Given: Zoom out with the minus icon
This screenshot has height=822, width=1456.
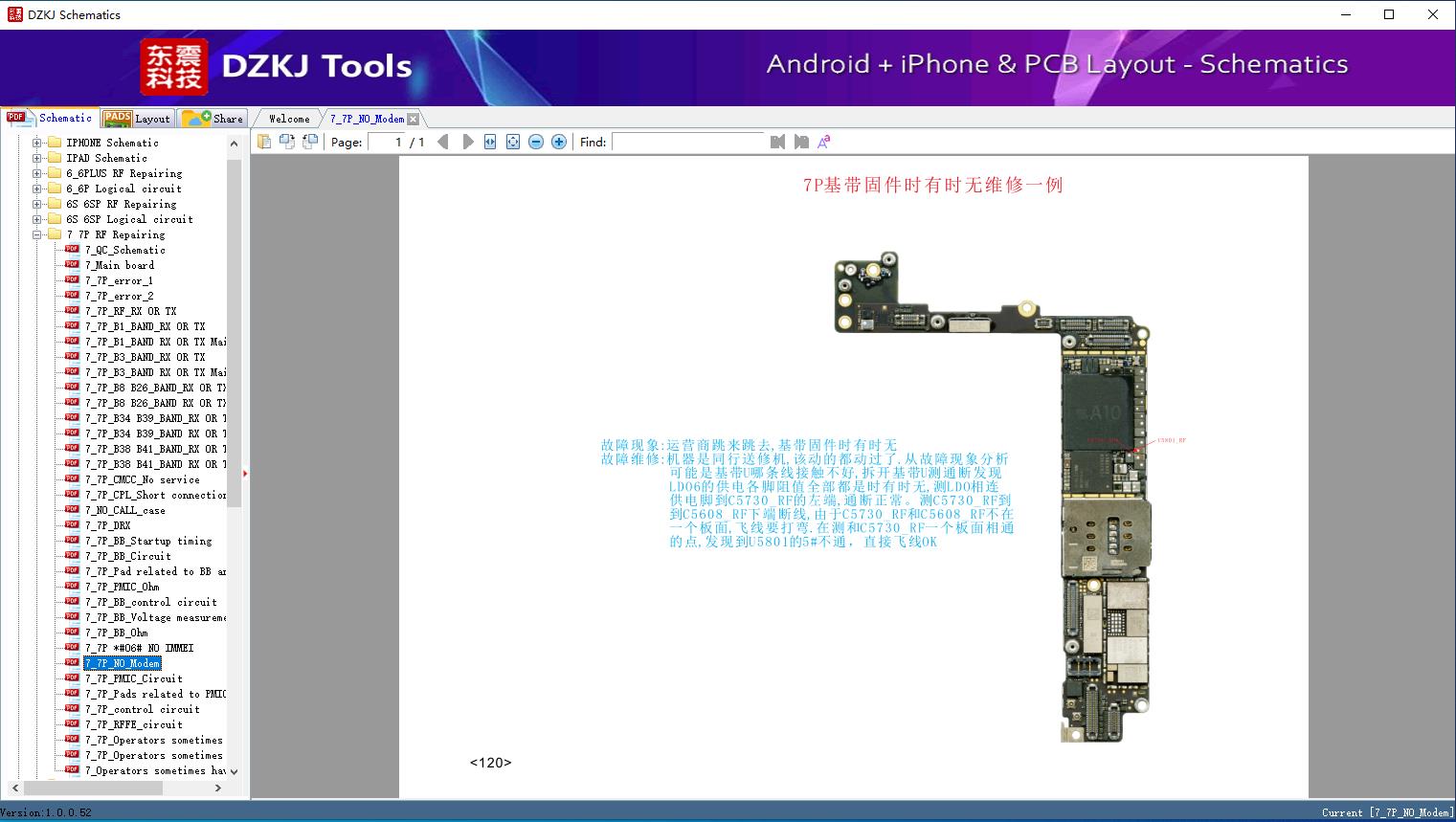Looking at the screenshot, I should point(536,142).
